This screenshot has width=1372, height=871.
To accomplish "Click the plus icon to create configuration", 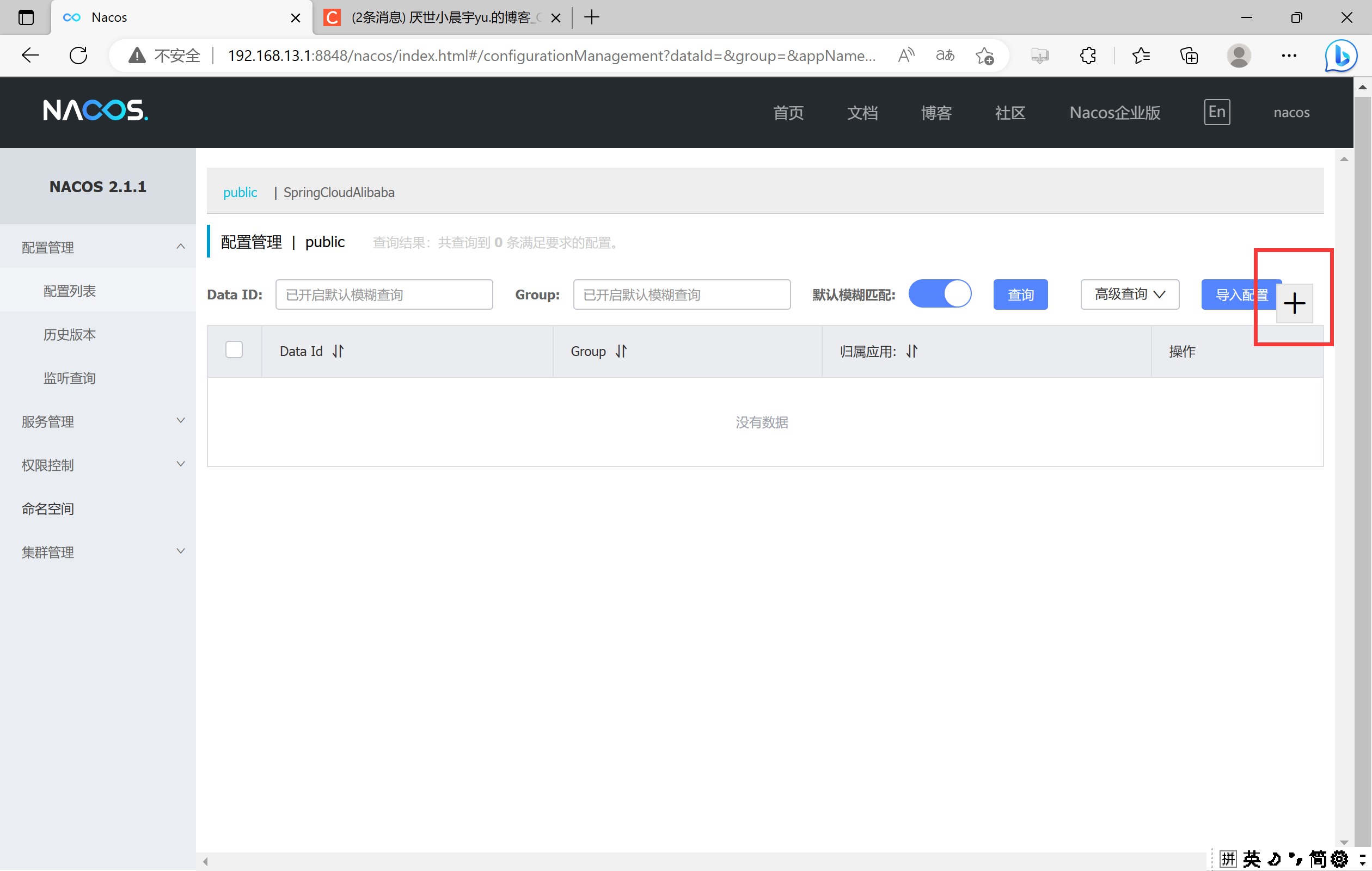I will click(1294, 303).
